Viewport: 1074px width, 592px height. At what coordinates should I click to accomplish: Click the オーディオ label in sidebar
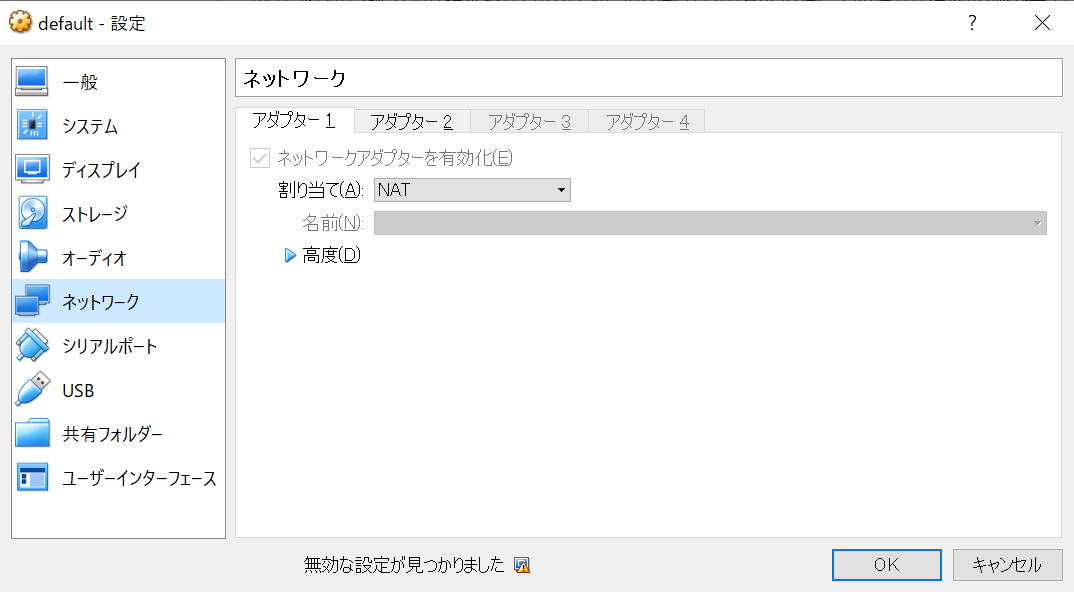tap(94, 258)
